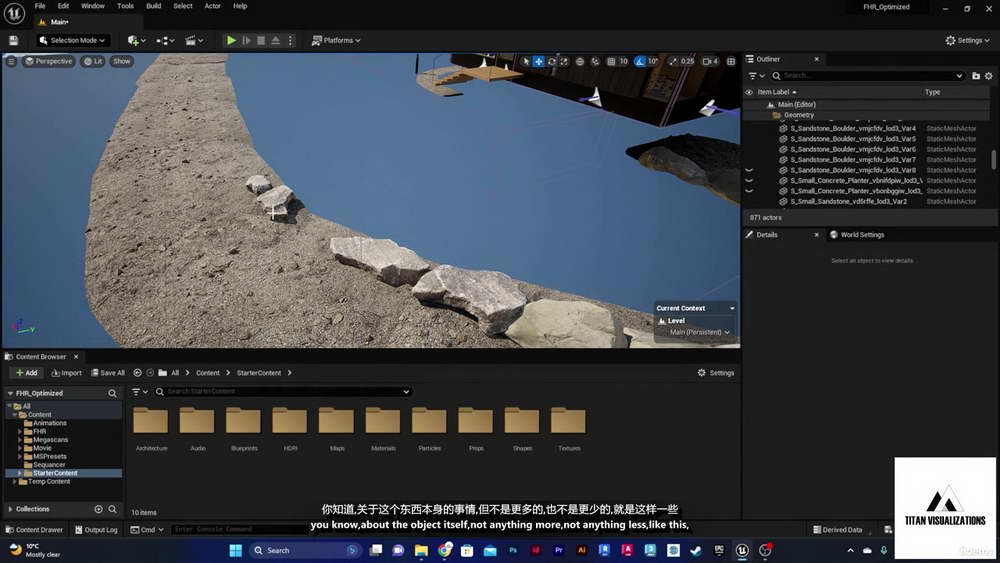Open the Perspective view mode dropdown
This screenshot has height=563, width=1000.
pos(48,61)
